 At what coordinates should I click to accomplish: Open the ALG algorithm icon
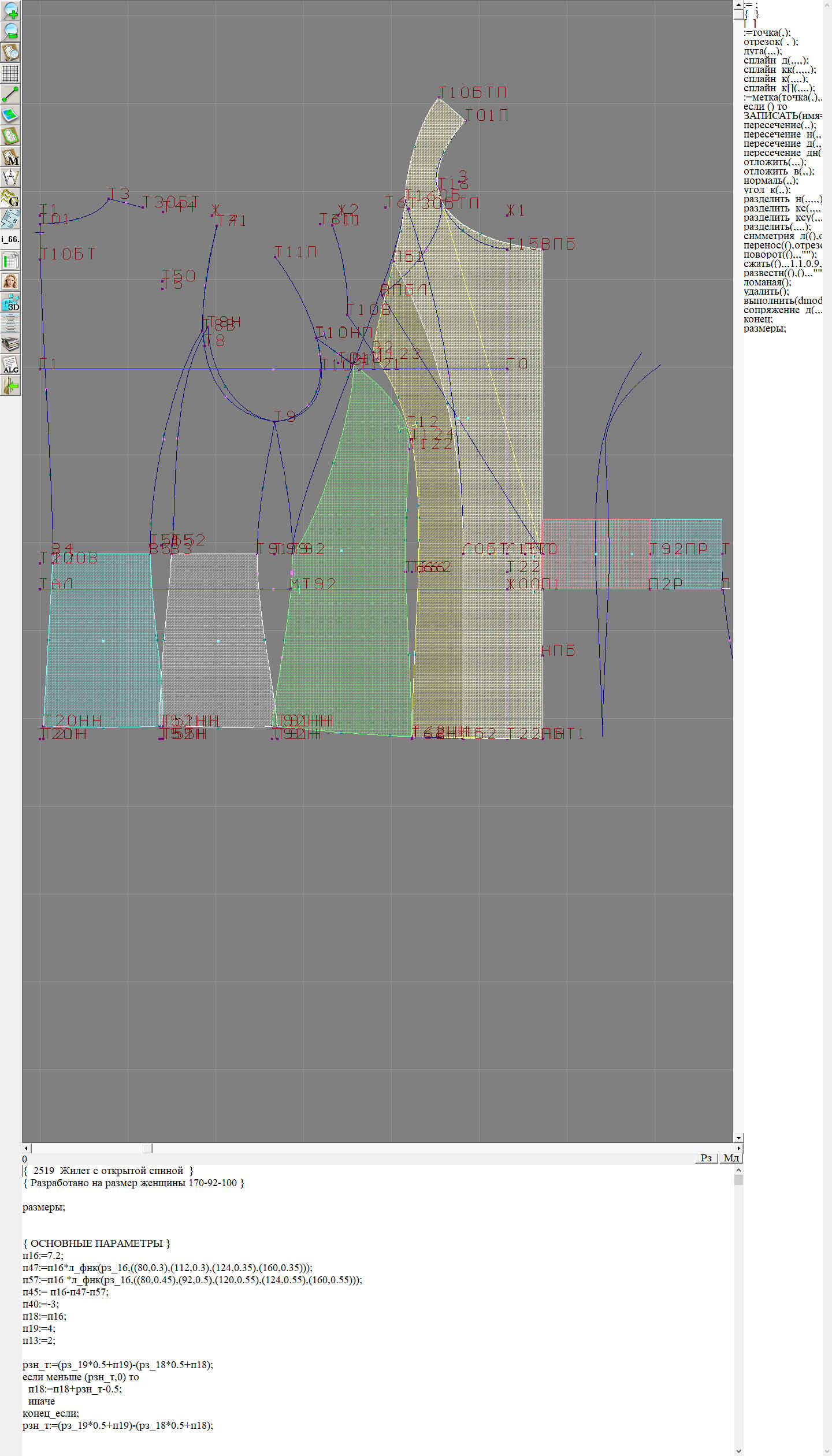click(x=10, y=365)
